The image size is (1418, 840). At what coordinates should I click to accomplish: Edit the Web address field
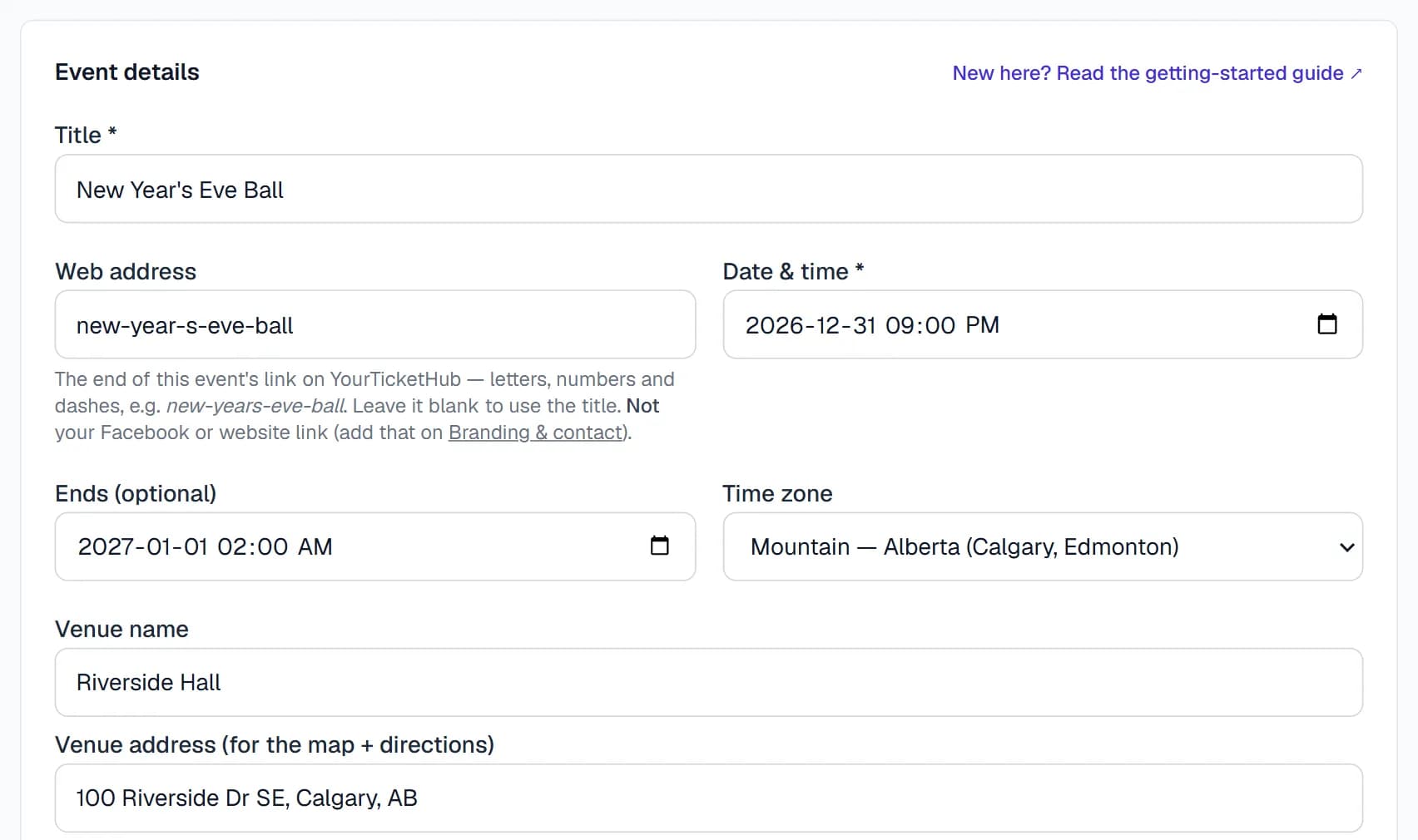pos(375,324)
